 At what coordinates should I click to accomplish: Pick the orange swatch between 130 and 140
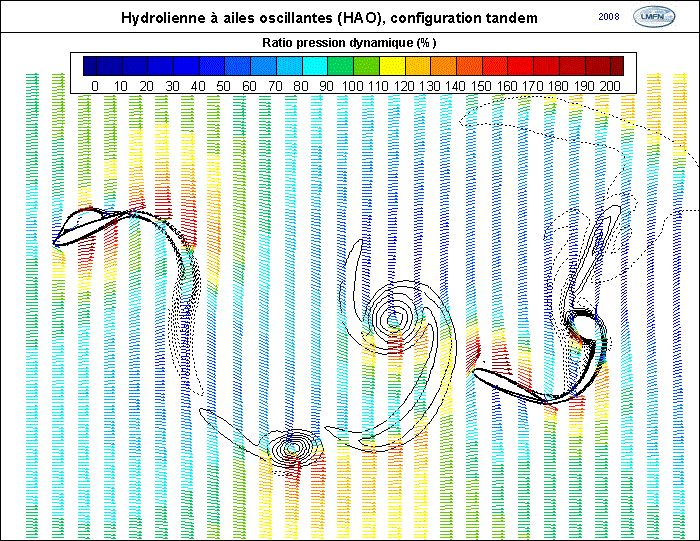(x=444, y=66)
